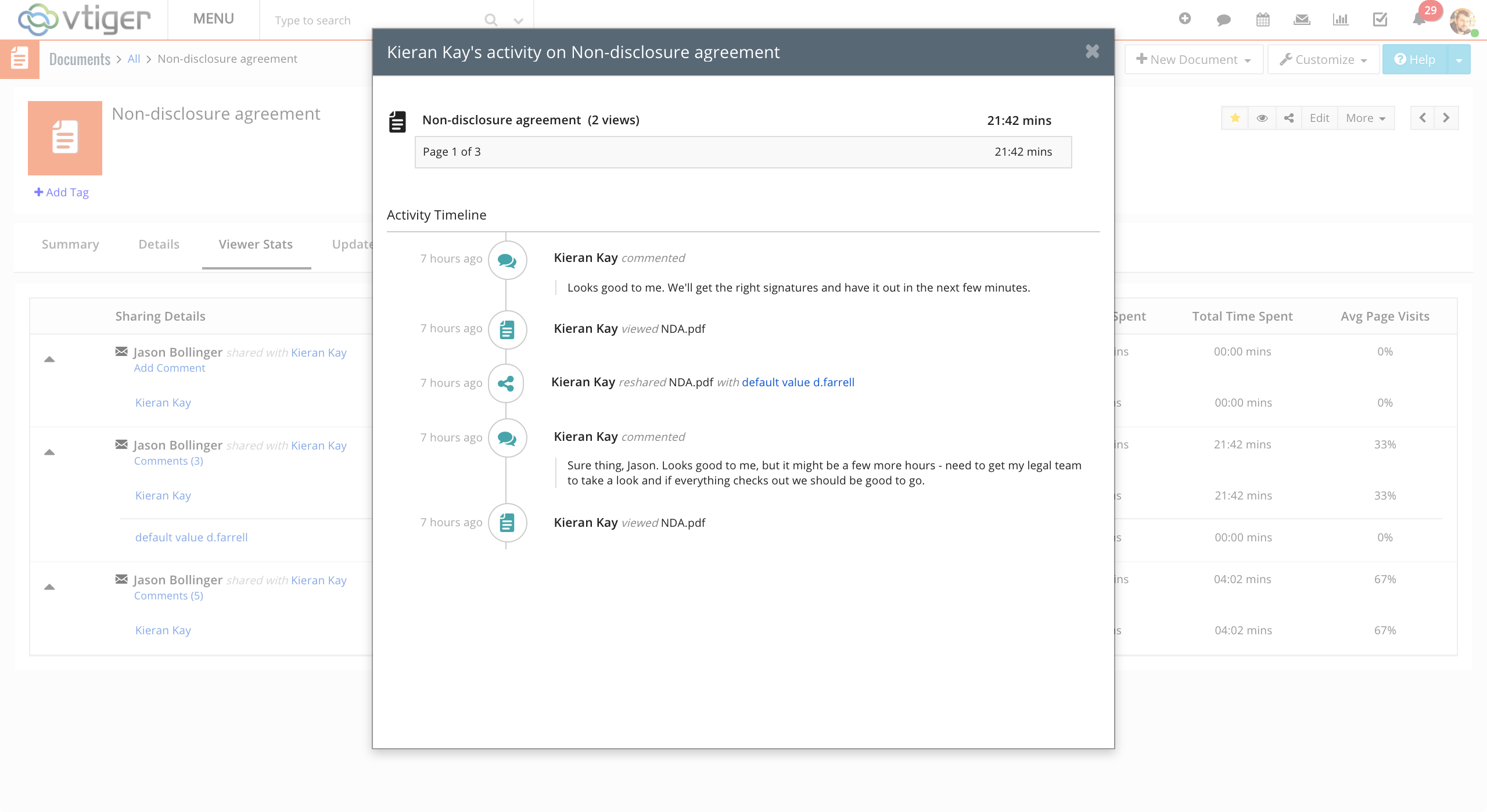Toggle the star favorite on document
Screen dimensions: 1487x812
[x=1235, y=118]
